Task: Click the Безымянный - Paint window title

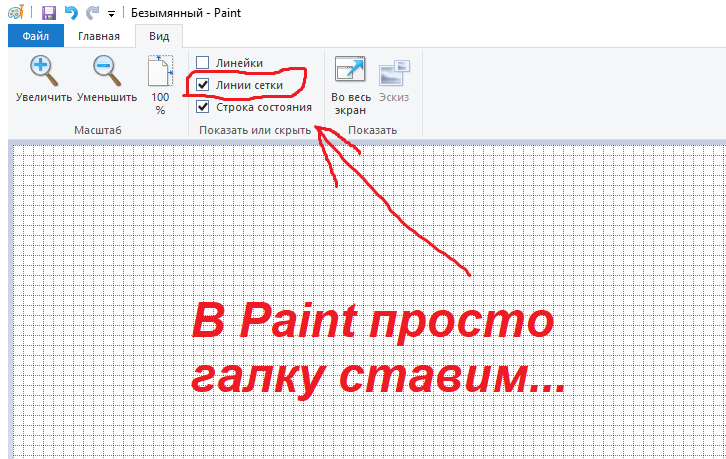Action: coord(186,13)
